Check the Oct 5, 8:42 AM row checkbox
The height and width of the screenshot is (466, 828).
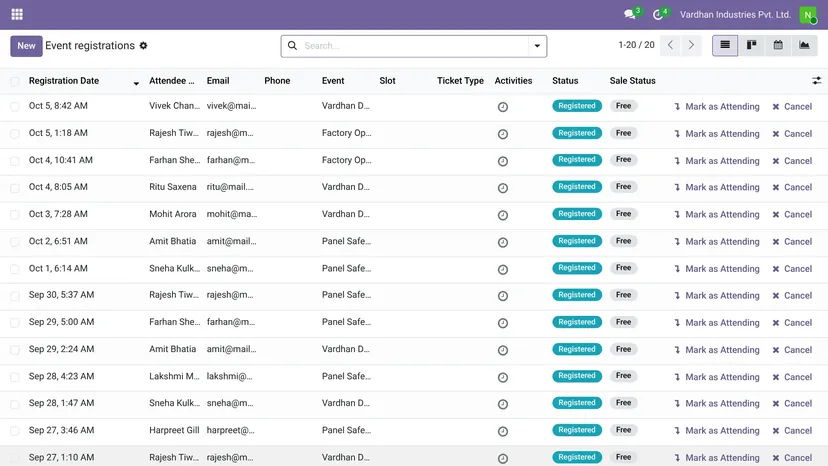[15, 107]
